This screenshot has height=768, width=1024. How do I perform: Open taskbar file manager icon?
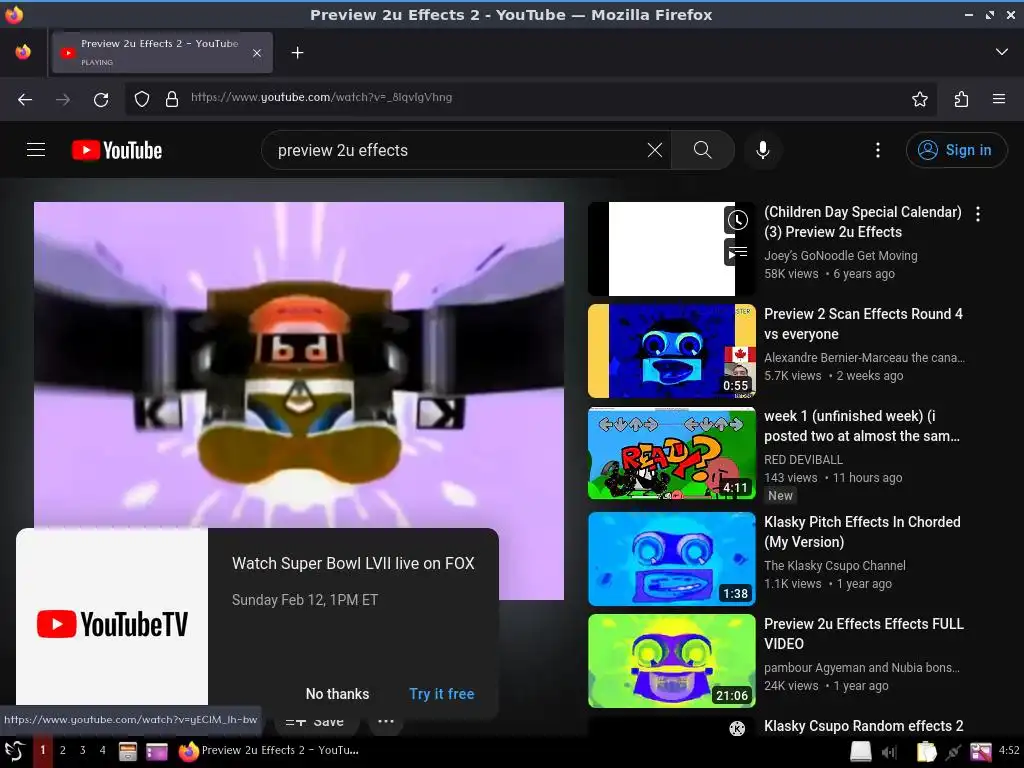click(127, 752)
